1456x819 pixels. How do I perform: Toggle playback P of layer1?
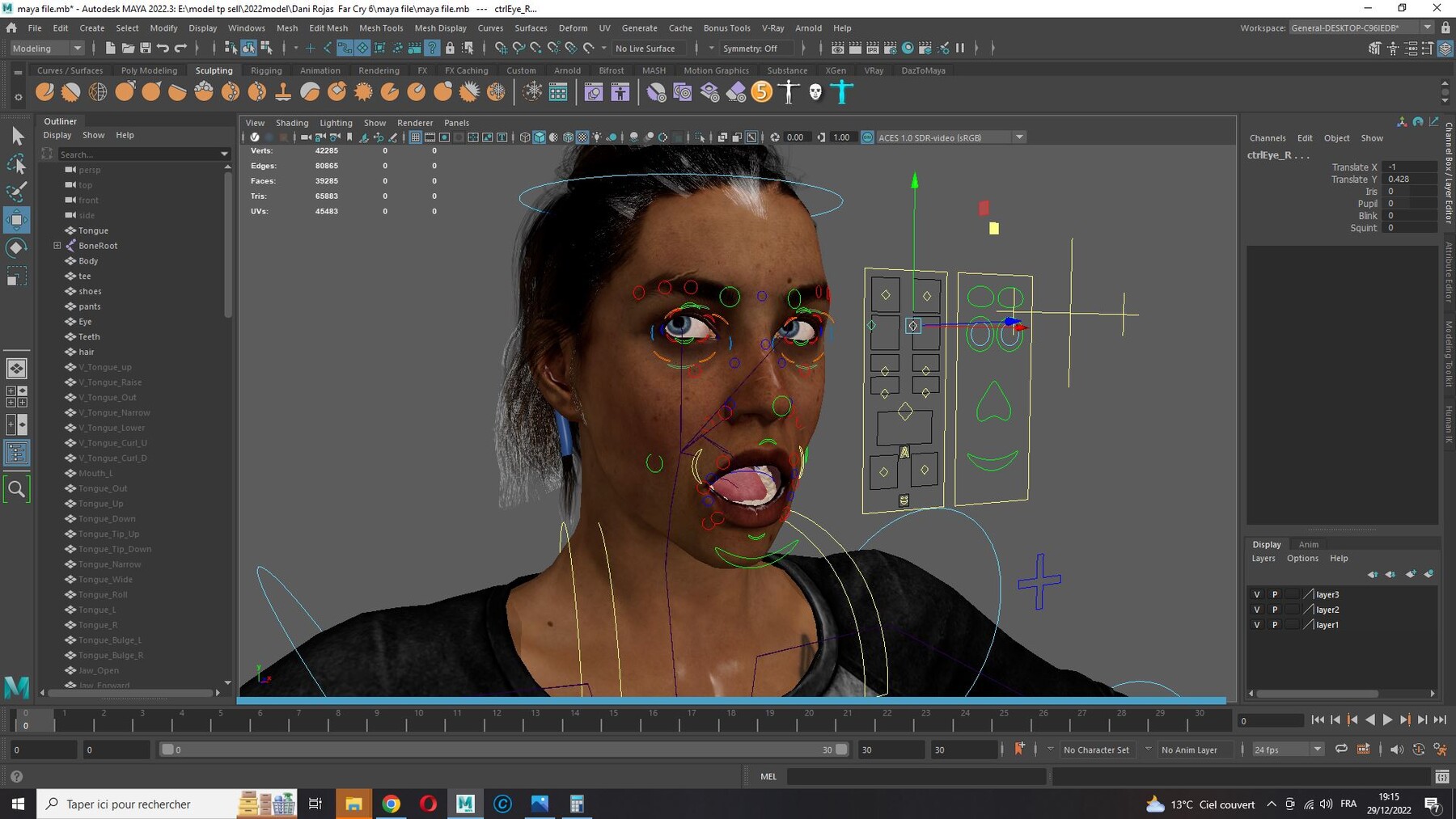point(1275,625)
